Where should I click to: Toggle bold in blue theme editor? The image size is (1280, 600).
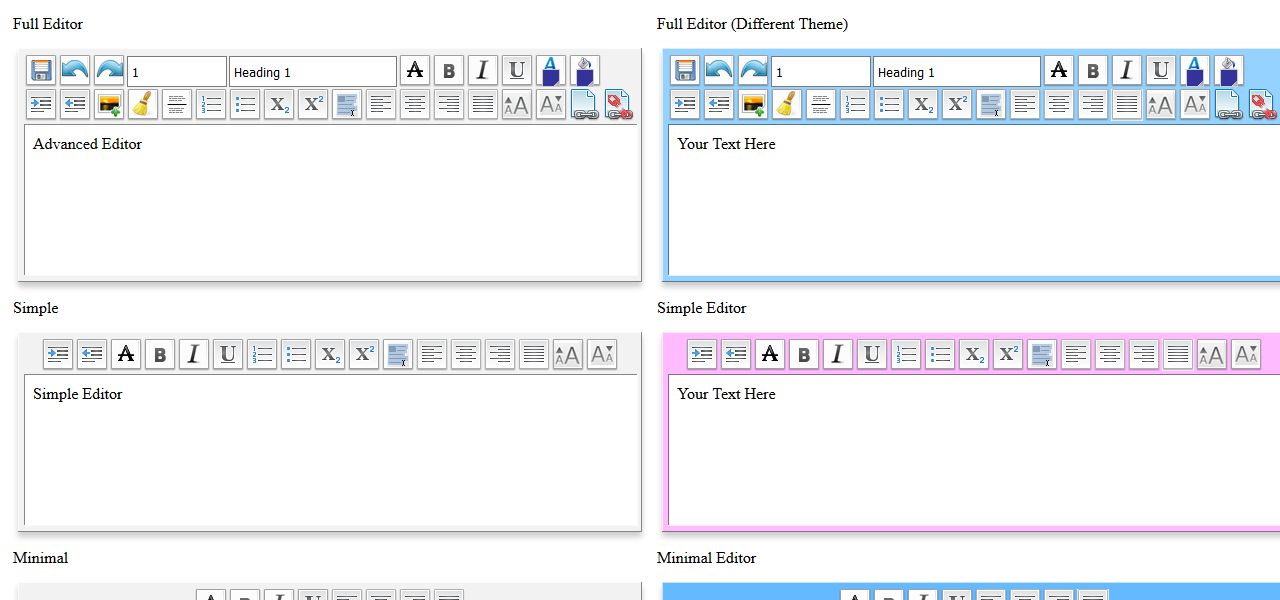tap(1093, 71)
